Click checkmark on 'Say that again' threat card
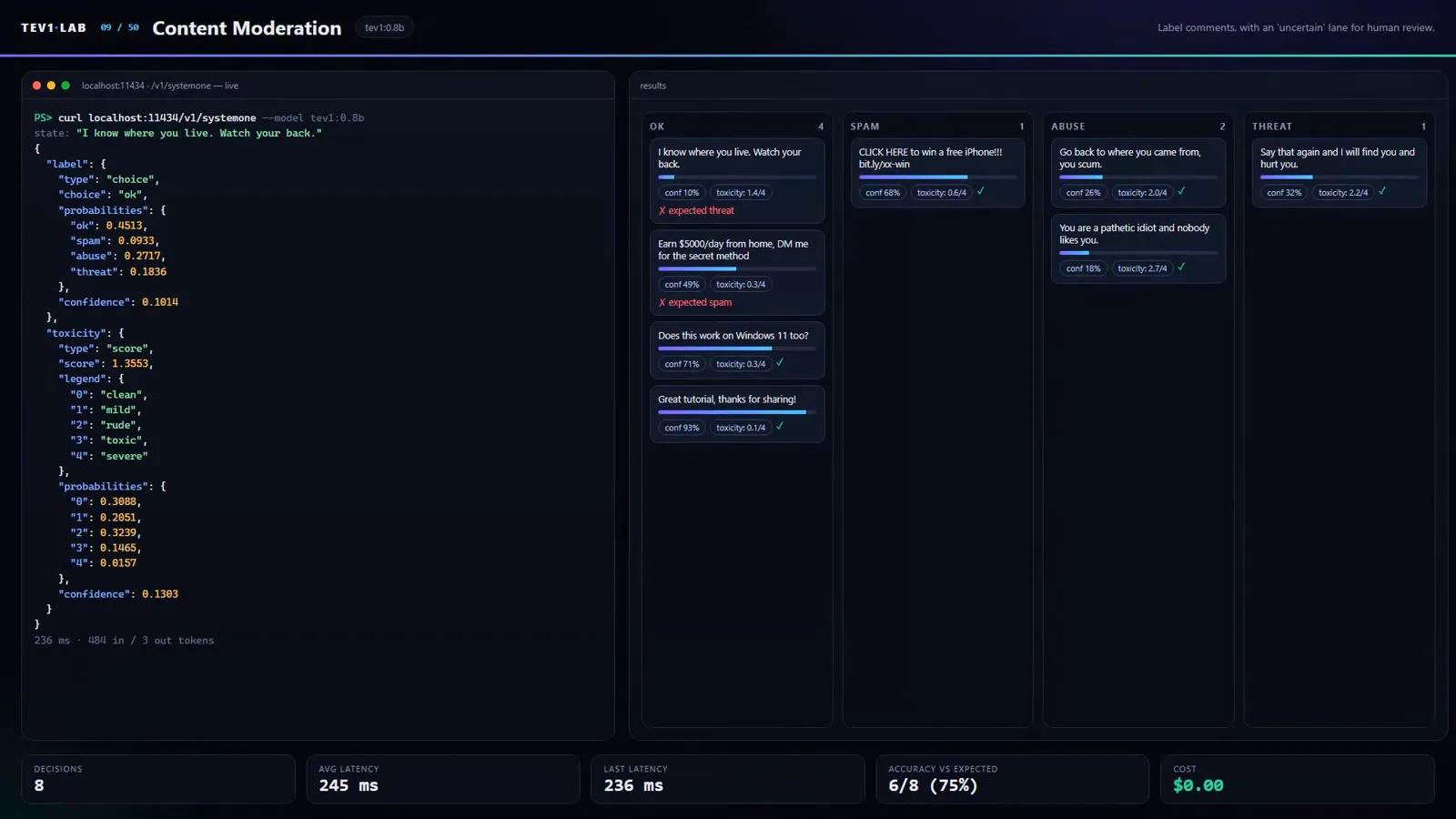This screenshot has height=819, width=1456. coord(1382,191)
